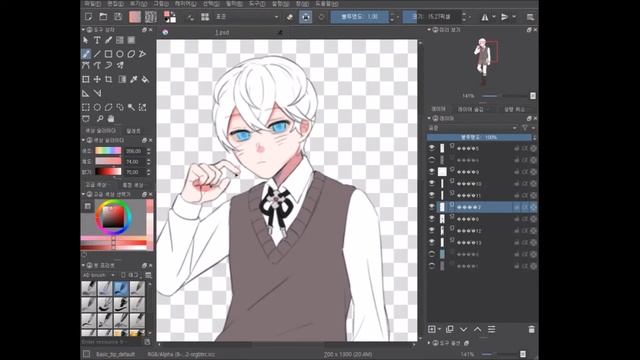640x360 pixels.
Task: Select the Contiguous Selection magic wand
Action: [x=131, y=107]
